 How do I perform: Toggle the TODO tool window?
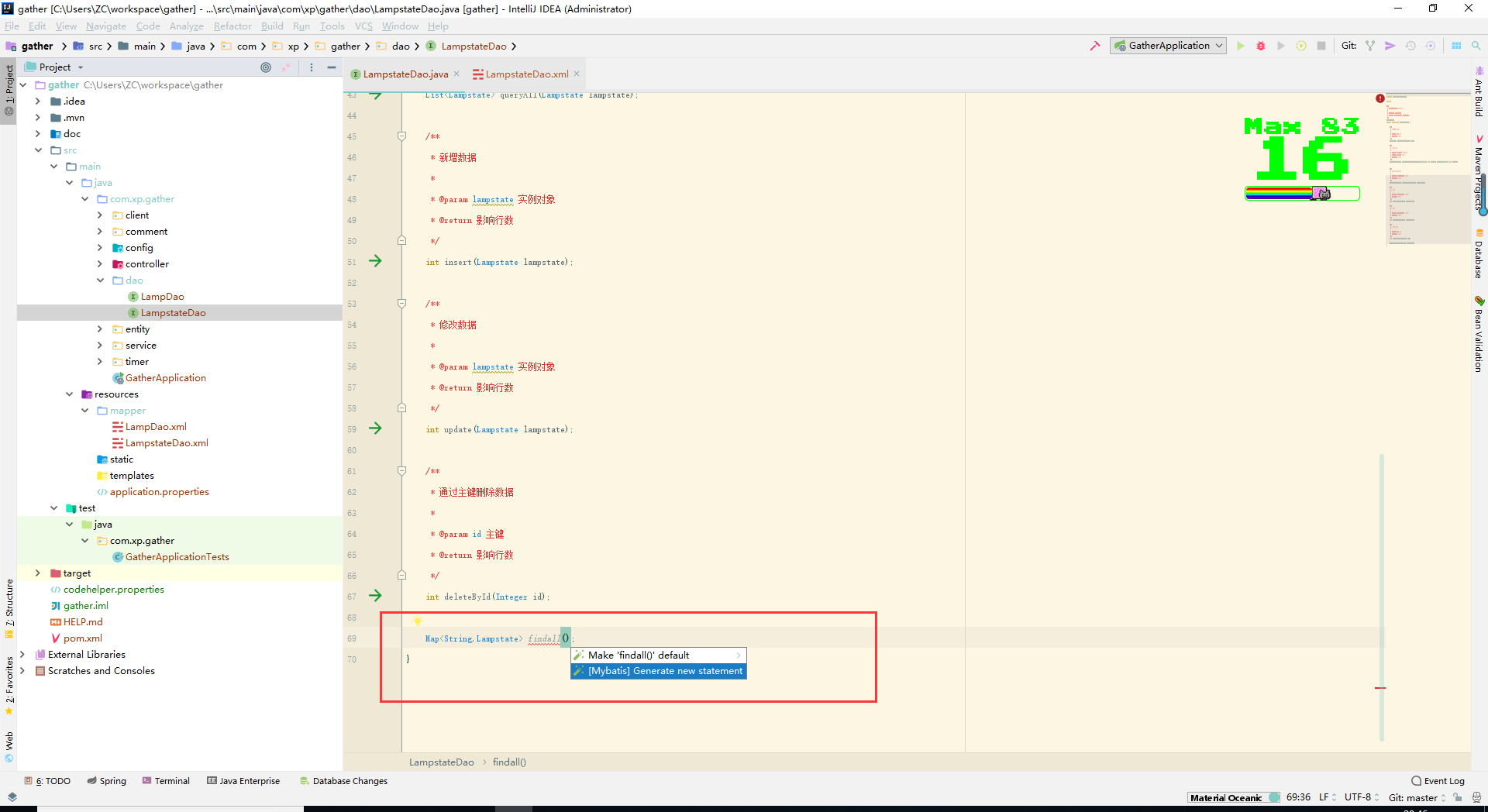tap(47, 781)
